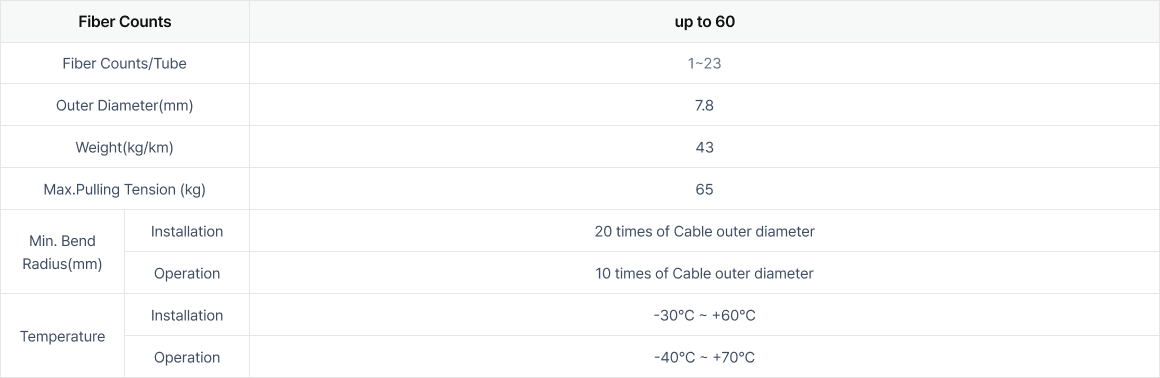Click Operation under Min. Bend Radius
Screen dimensions: 1160x378
(186, 274)
